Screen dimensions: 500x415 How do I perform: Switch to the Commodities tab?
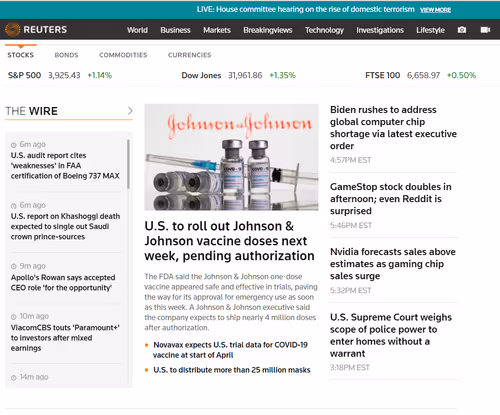123,55
